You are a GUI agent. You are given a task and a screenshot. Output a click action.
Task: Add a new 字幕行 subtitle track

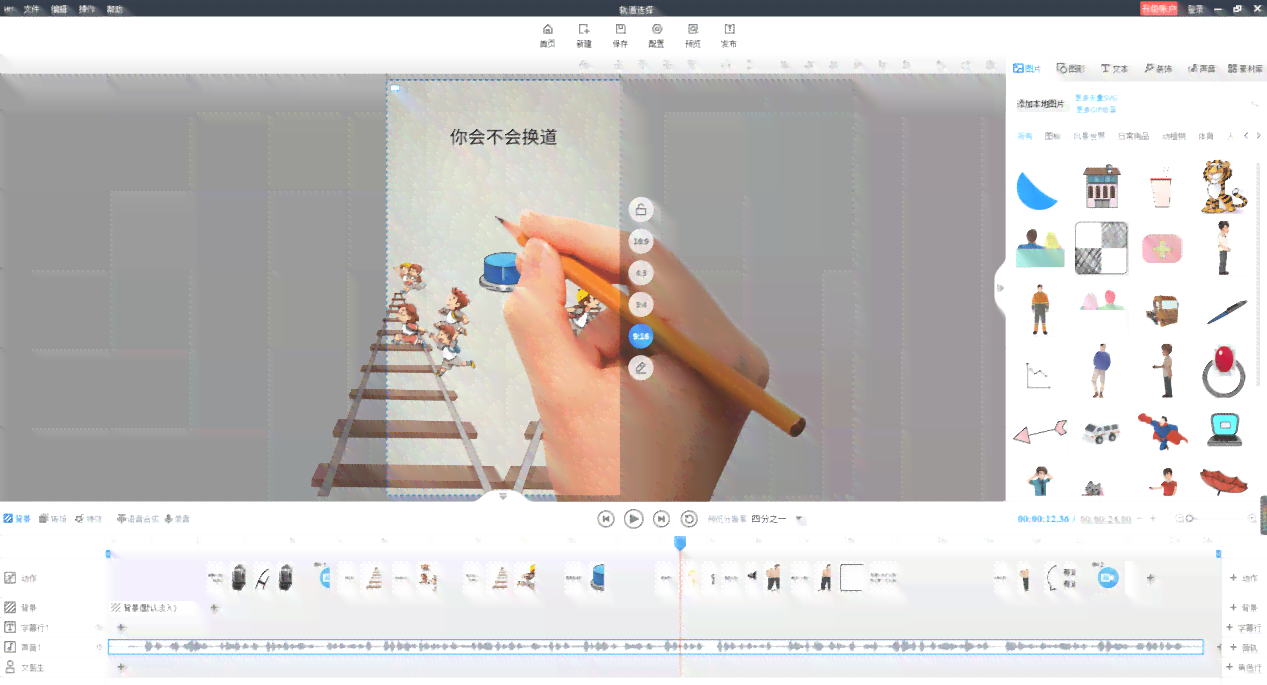point(1244,628)
